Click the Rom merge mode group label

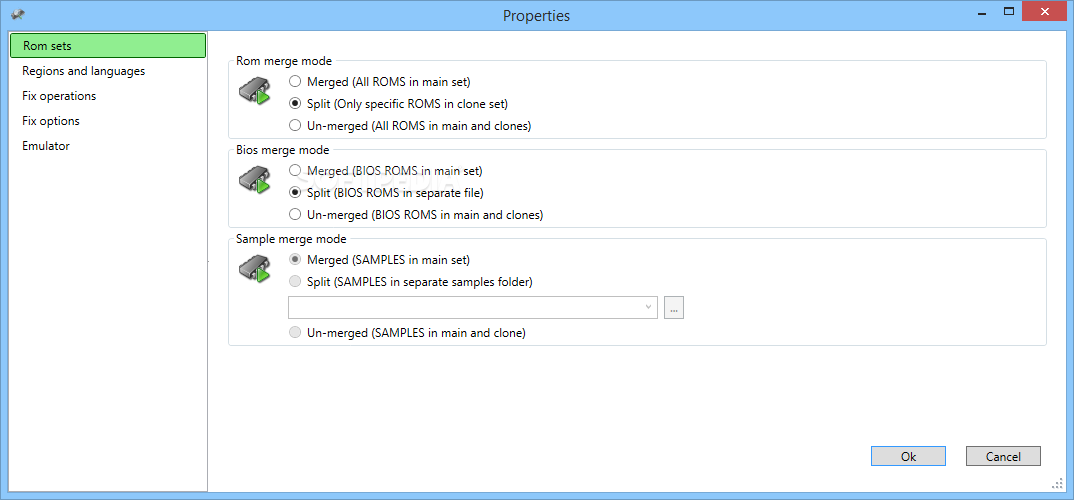pos(284,61)
